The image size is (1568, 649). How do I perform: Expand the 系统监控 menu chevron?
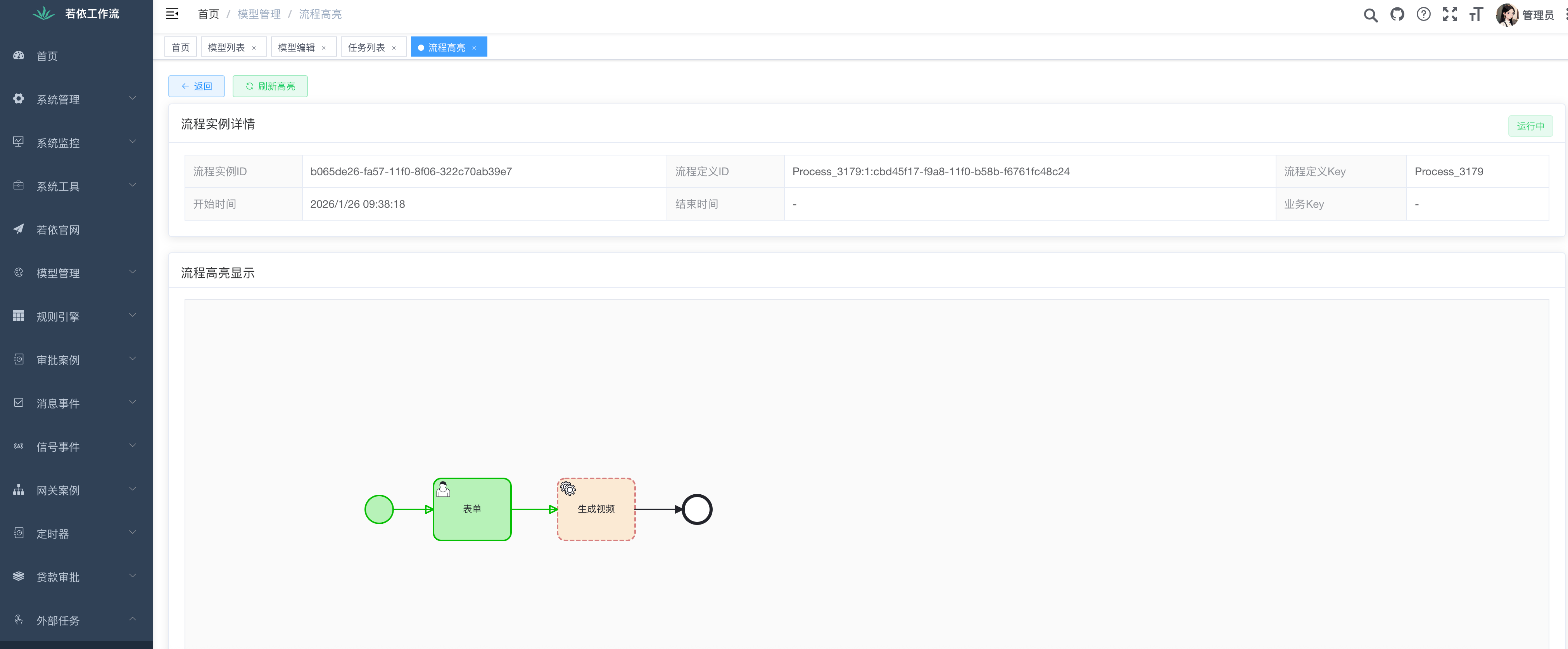[133, 142]
